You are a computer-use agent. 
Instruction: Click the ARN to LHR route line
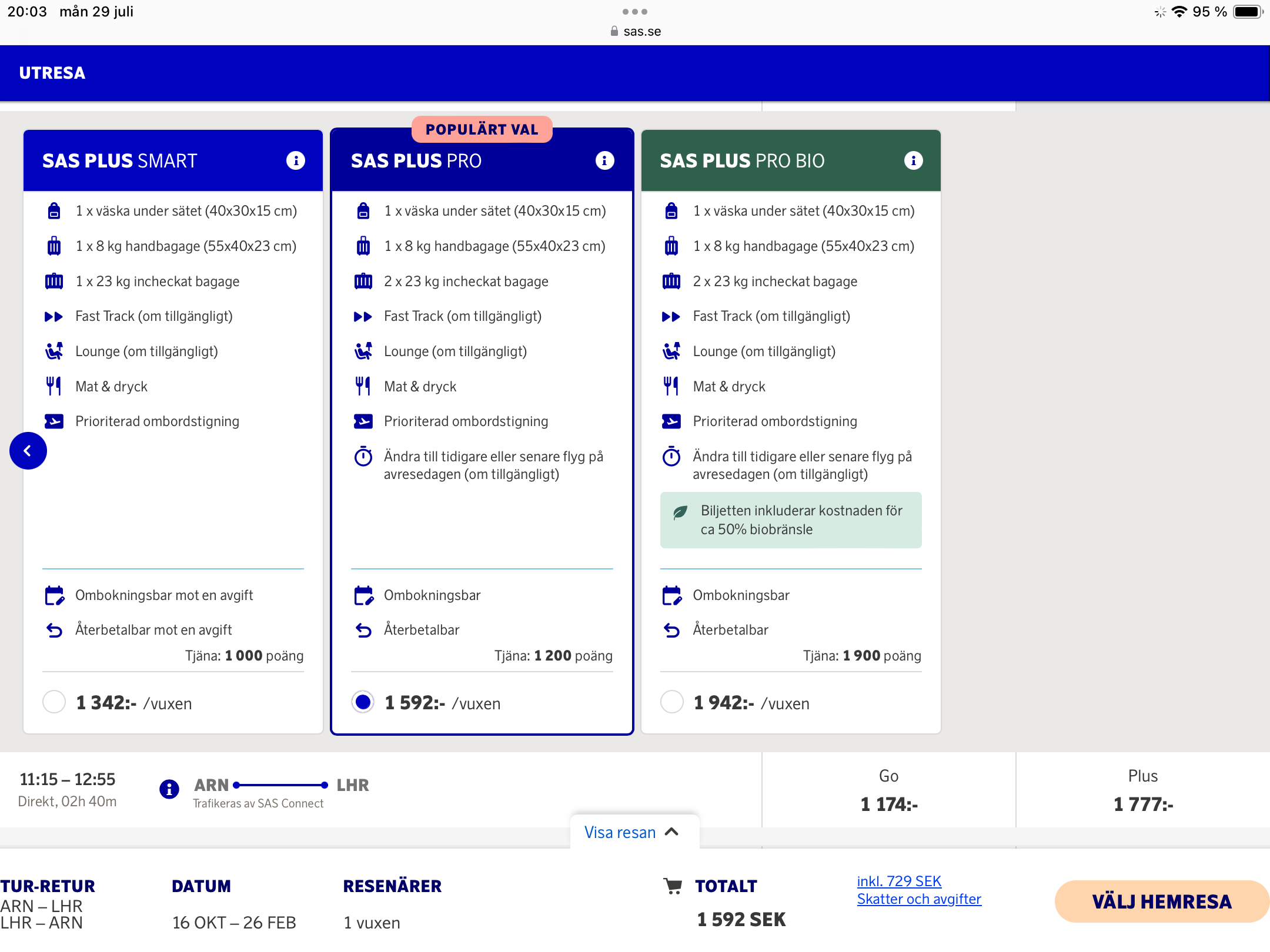point(281,785)
